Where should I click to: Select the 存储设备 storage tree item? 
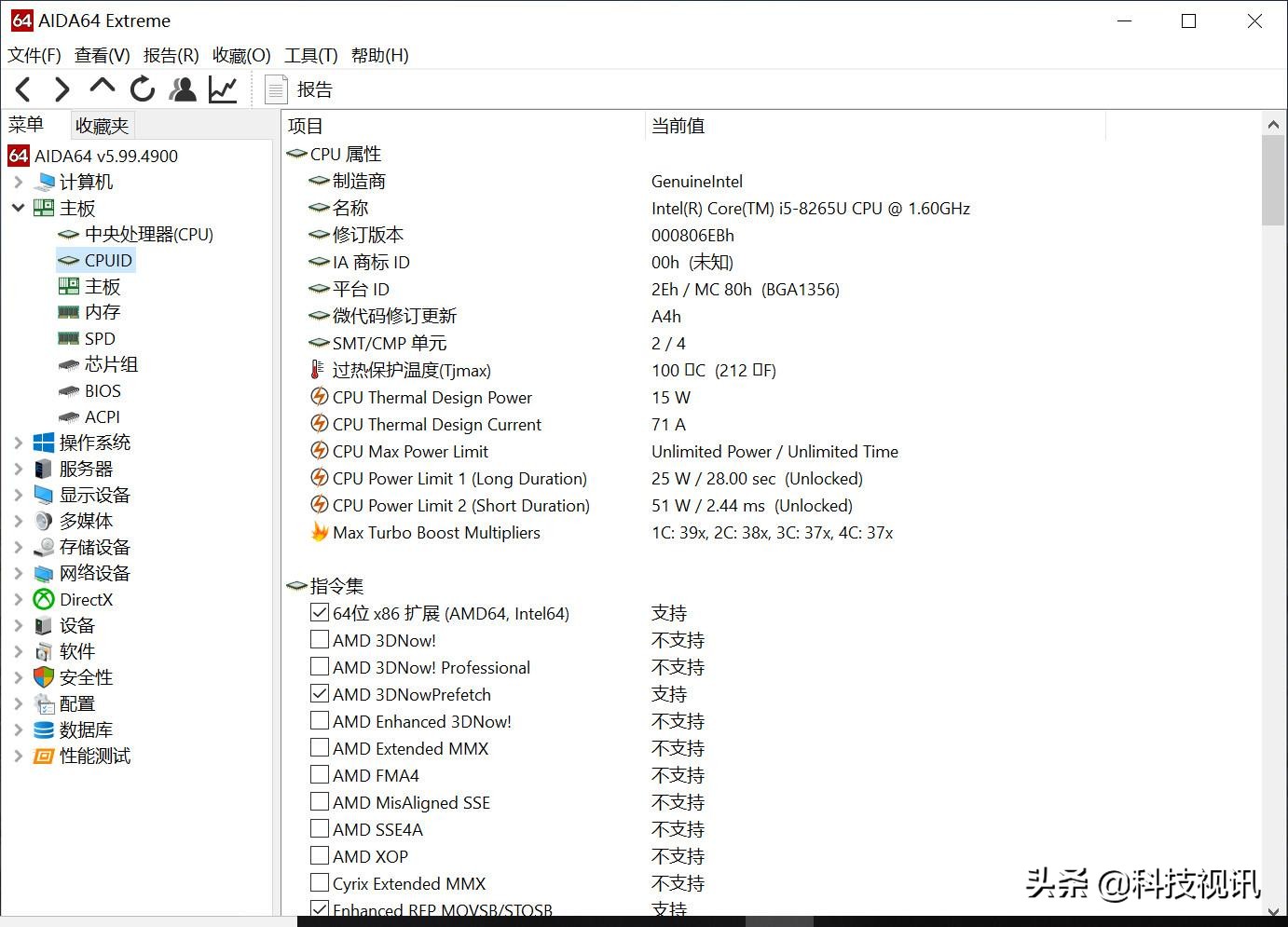[82, 547]
